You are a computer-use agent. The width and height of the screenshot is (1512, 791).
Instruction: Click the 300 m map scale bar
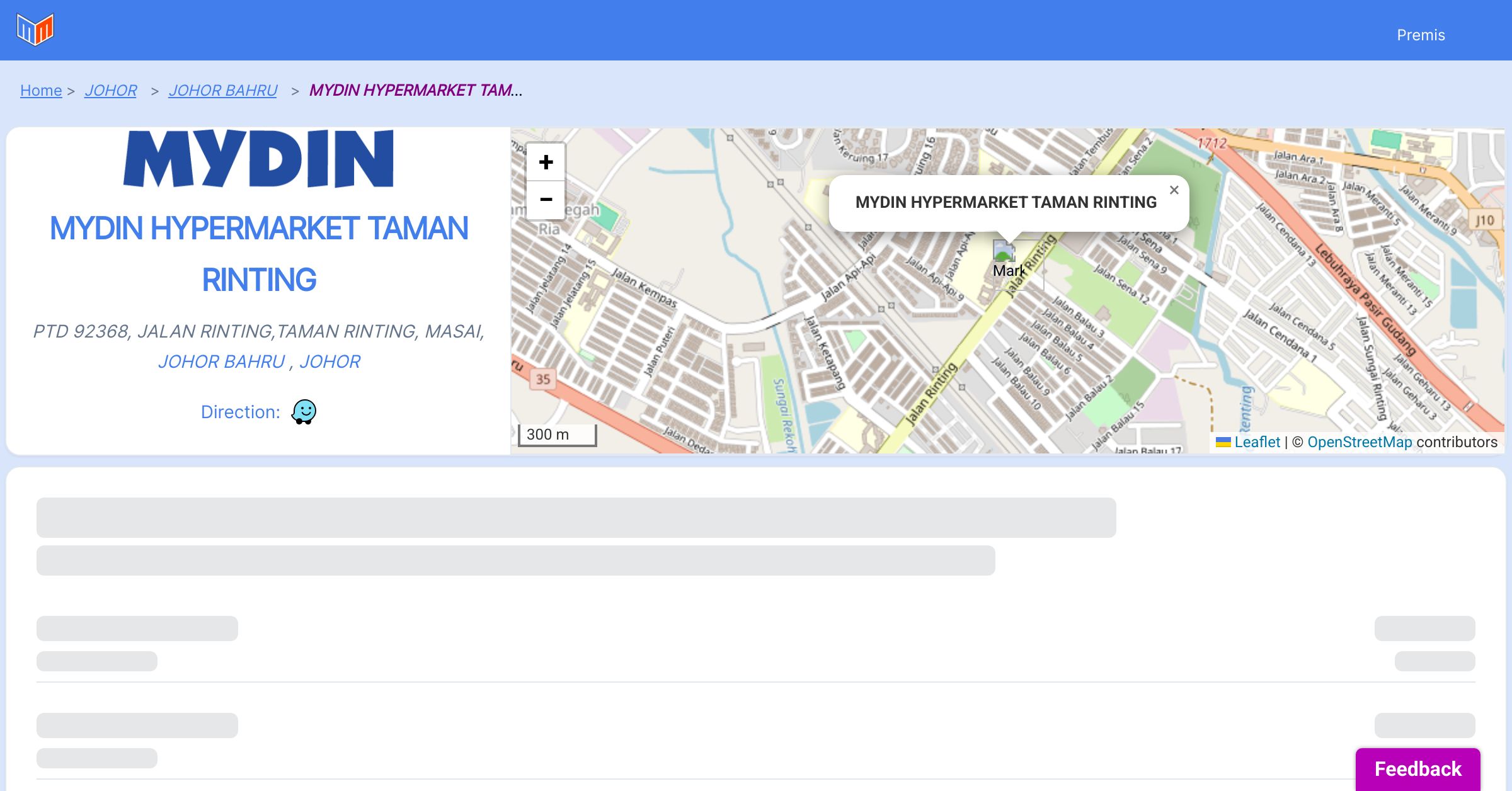pyautogui.click(x=557, y=435)
